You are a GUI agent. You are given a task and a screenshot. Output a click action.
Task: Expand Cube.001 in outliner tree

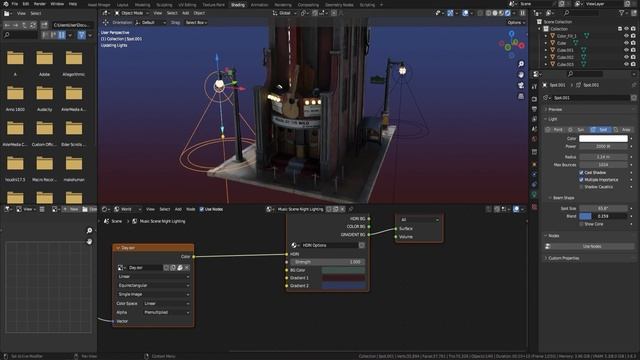pos(546,50)
